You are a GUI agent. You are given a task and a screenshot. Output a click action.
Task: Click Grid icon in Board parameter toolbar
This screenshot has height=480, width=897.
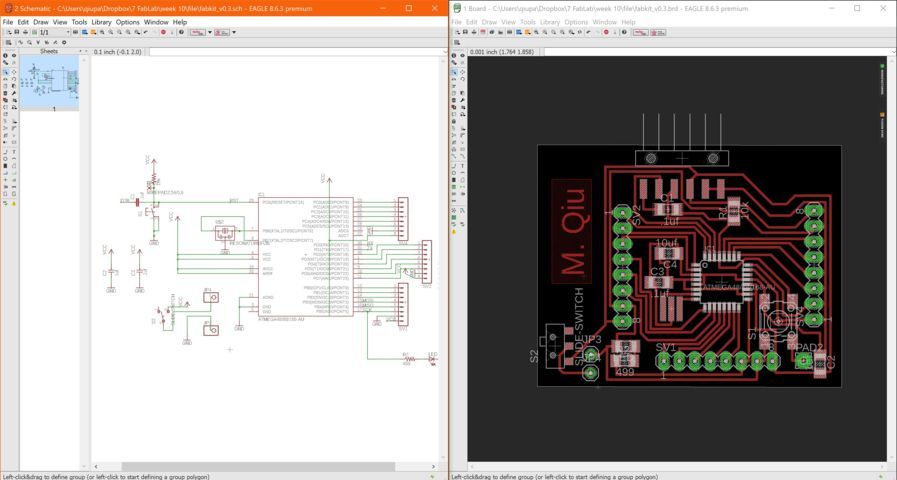coord(457,42)
